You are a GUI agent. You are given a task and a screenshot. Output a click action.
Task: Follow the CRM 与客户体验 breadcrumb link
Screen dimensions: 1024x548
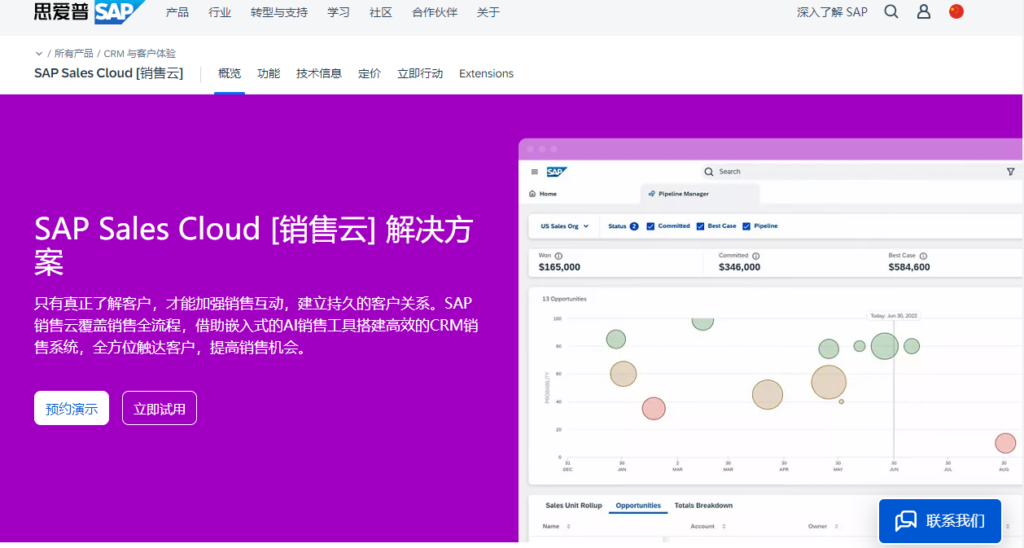pyautogui.click(x=140, y=54)
